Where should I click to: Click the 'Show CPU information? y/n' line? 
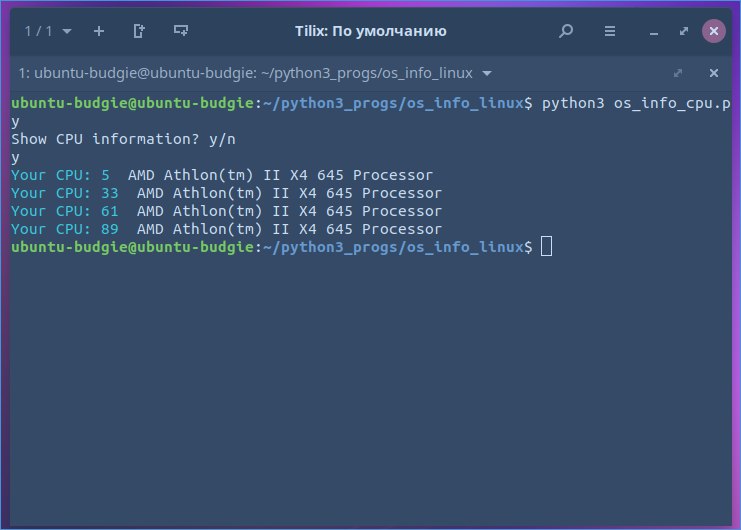click(x=124, y=139)
